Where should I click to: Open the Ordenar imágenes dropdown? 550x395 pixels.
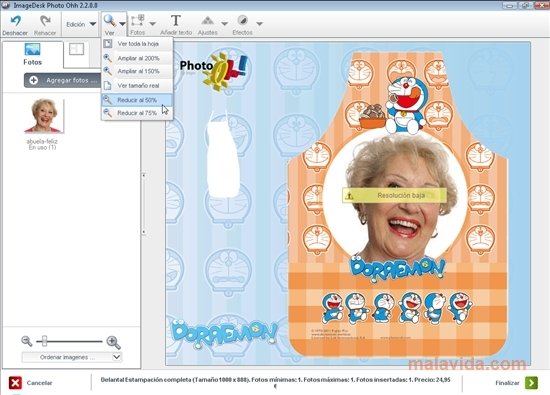click(x=72, y=357)
